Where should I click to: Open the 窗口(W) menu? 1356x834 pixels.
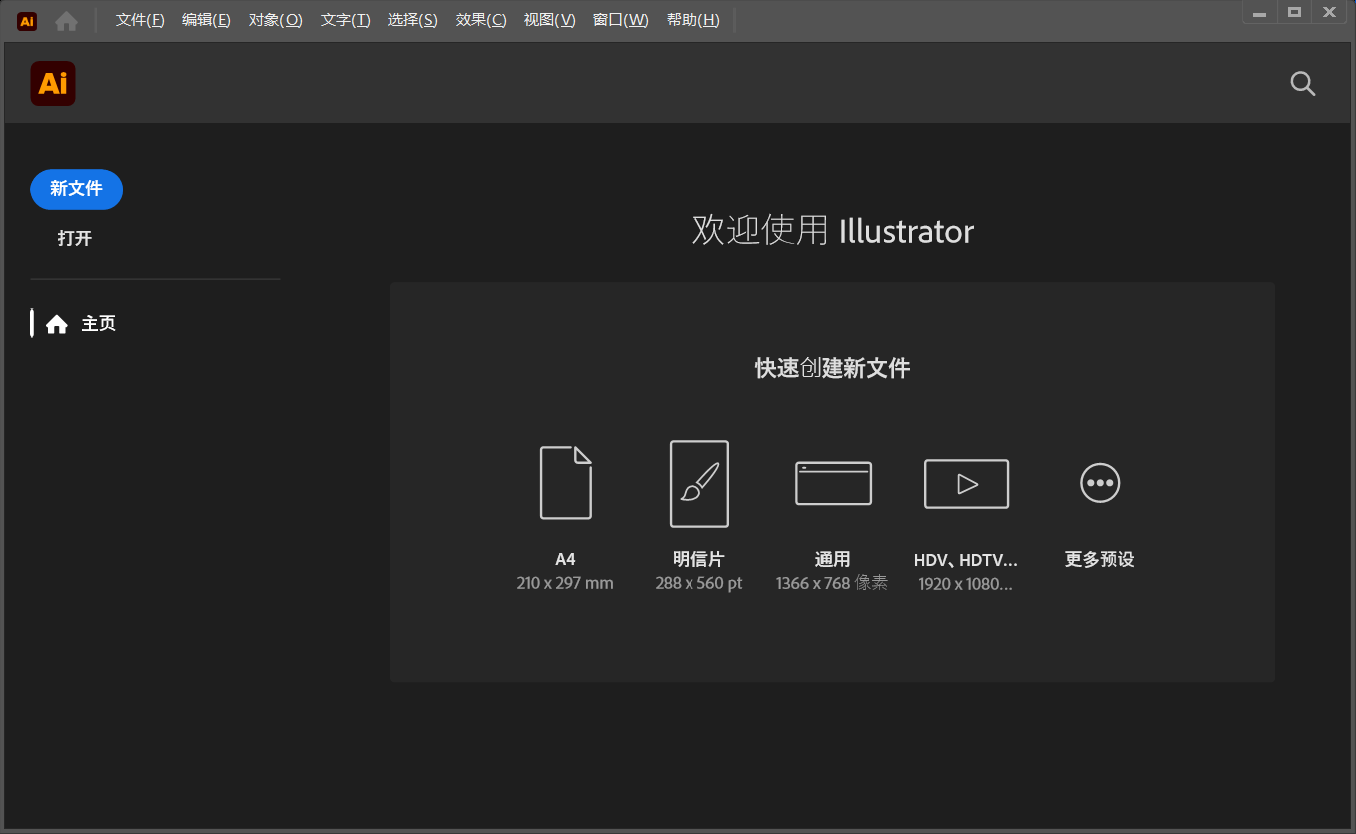click(x=621, y=19)
